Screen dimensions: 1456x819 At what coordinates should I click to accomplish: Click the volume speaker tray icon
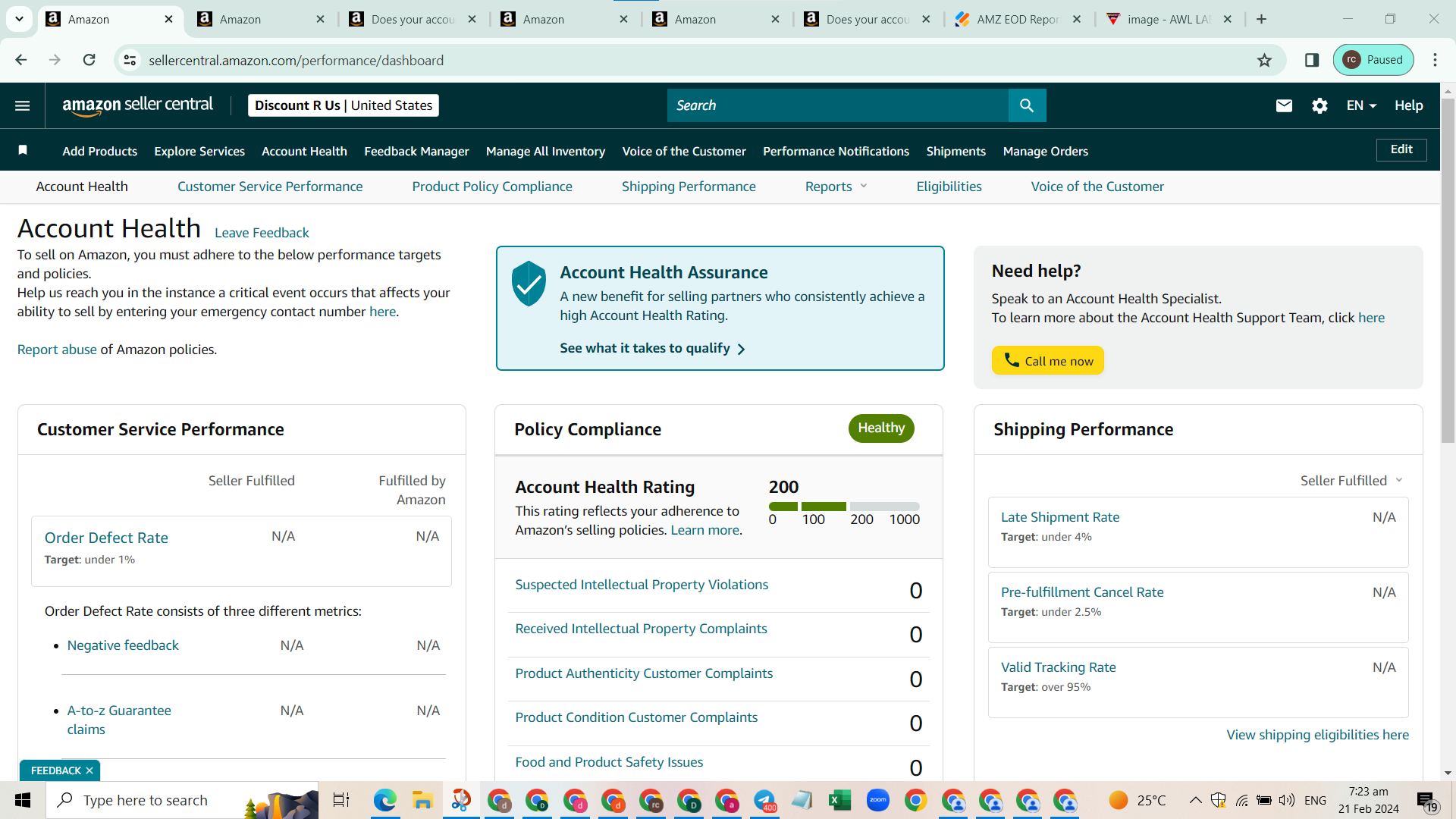coord(1287,800)
